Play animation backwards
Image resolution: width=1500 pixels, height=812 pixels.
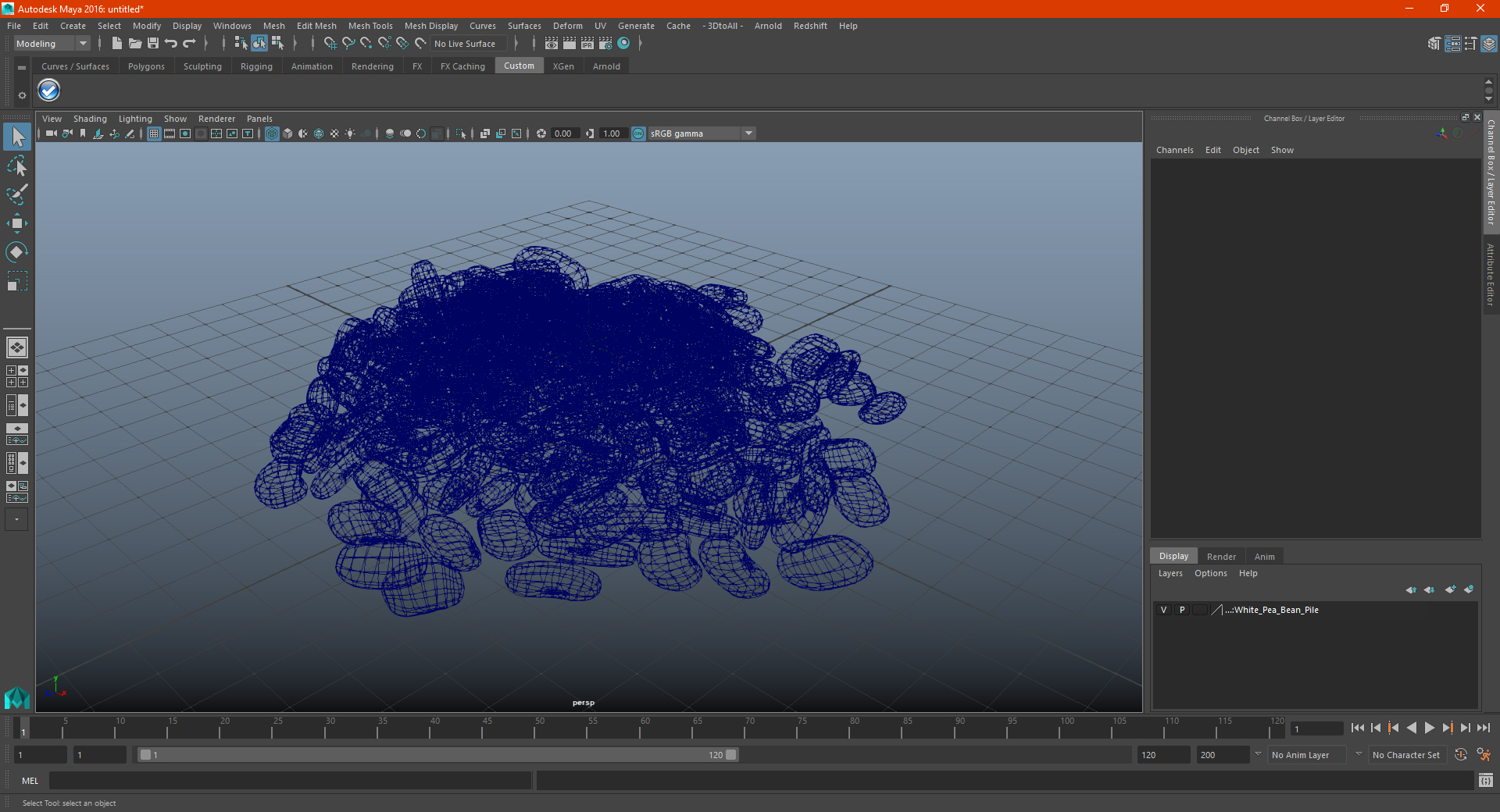coord(1412,728)
